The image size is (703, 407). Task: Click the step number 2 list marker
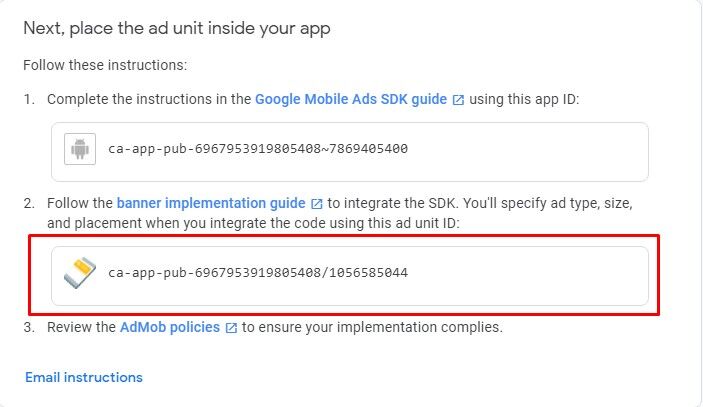[x=29, y=203]
